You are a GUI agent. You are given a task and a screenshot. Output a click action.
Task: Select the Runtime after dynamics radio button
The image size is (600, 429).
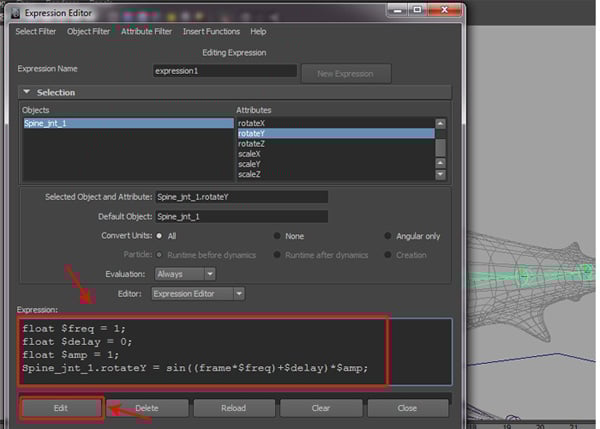277,254
